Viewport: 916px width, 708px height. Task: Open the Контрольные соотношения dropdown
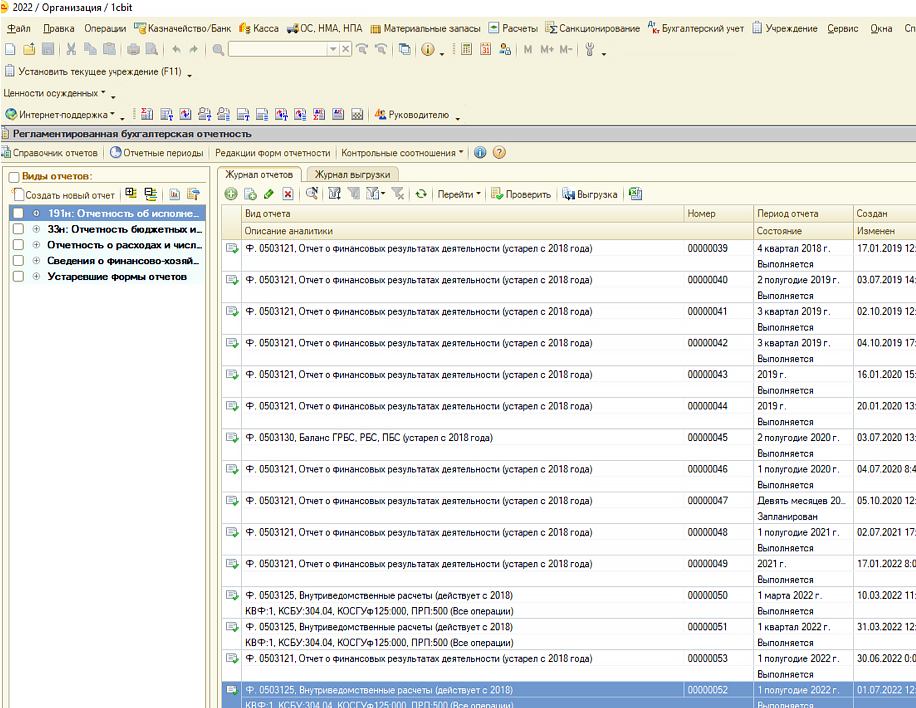tap(402, 152)
